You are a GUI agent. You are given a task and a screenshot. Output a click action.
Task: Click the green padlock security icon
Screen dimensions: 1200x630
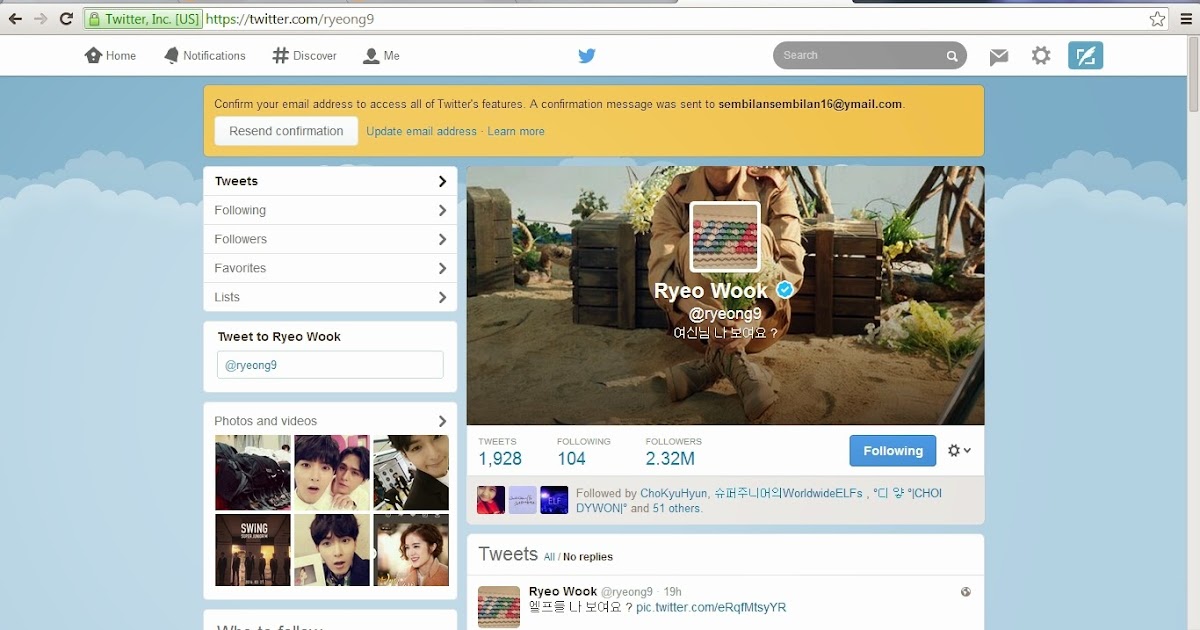[94, 19]
